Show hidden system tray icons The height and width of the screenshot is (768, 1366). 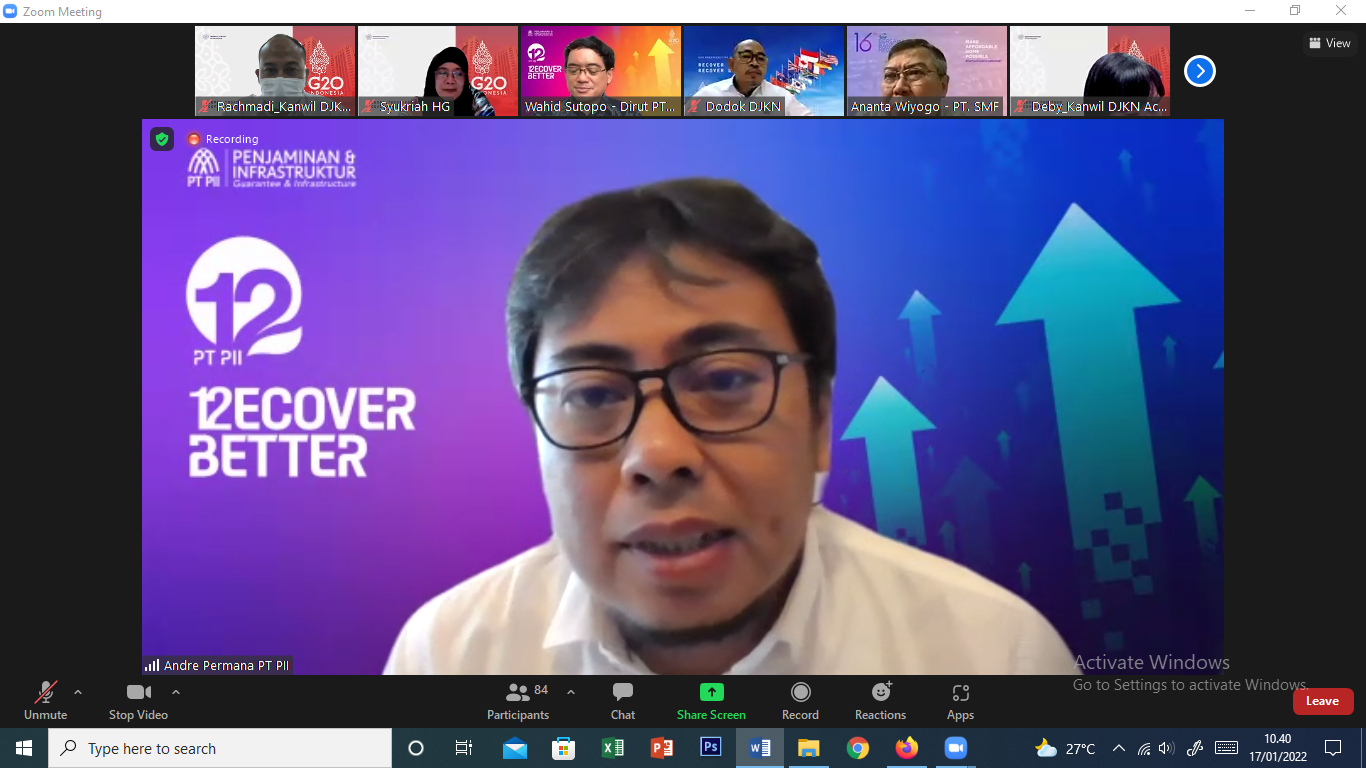click(1118, 748)
